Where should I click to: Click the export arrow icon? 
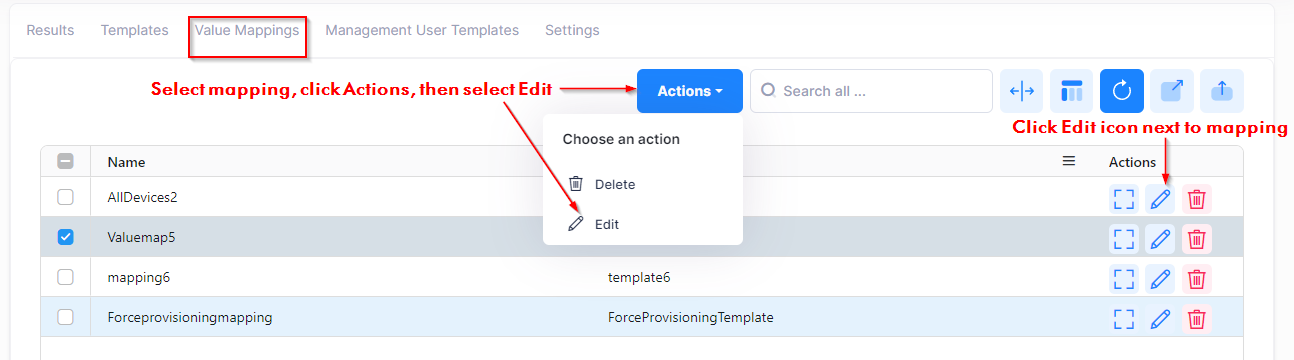click(x=1171, y=91)
